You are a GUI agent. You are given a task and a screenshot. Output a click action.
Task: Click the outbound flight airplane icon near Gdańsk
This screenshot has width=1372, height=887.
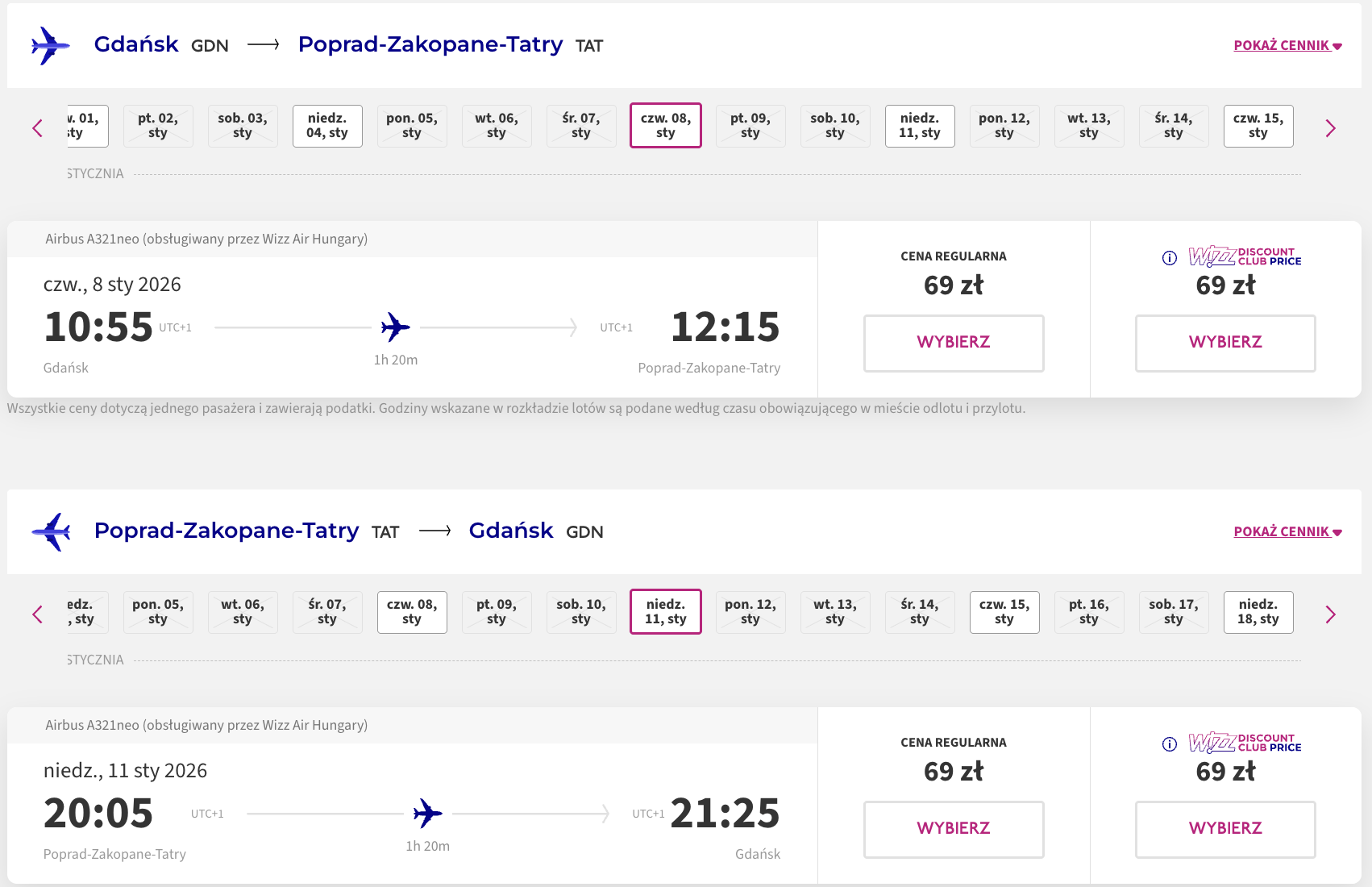tap(50, 45)
